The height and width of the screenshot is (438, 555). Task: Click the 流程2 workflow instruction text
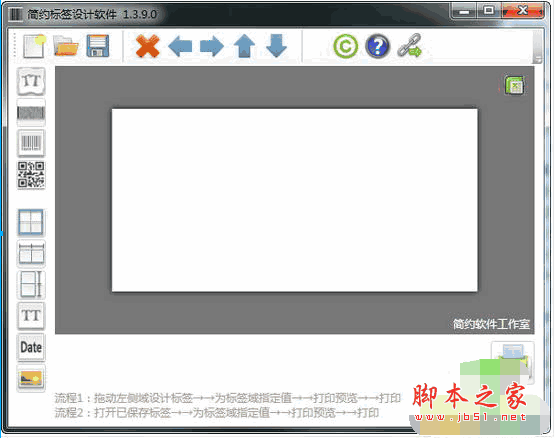217,413
